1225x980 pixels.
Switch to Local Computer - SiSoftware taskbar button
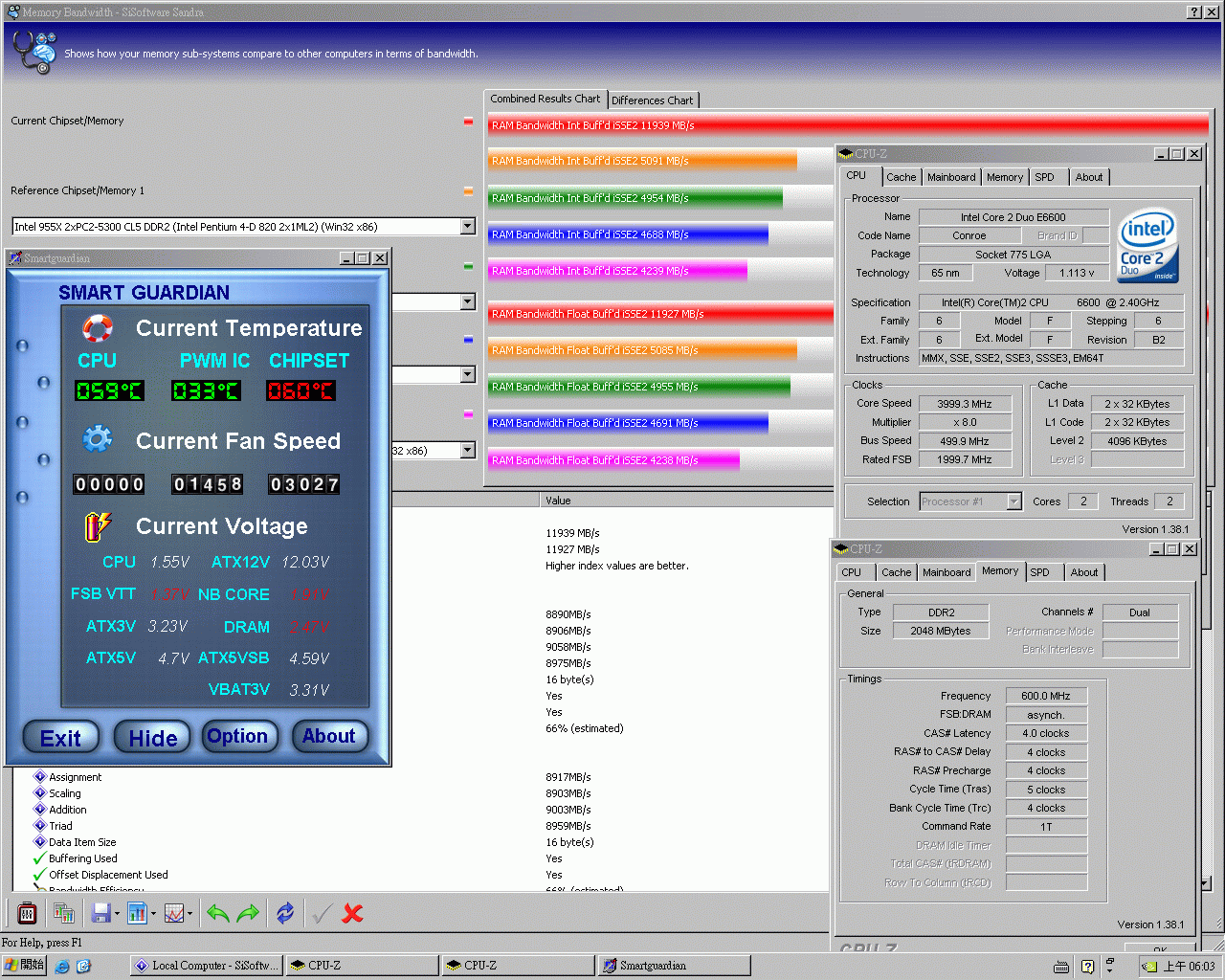(x=206, y=966)
